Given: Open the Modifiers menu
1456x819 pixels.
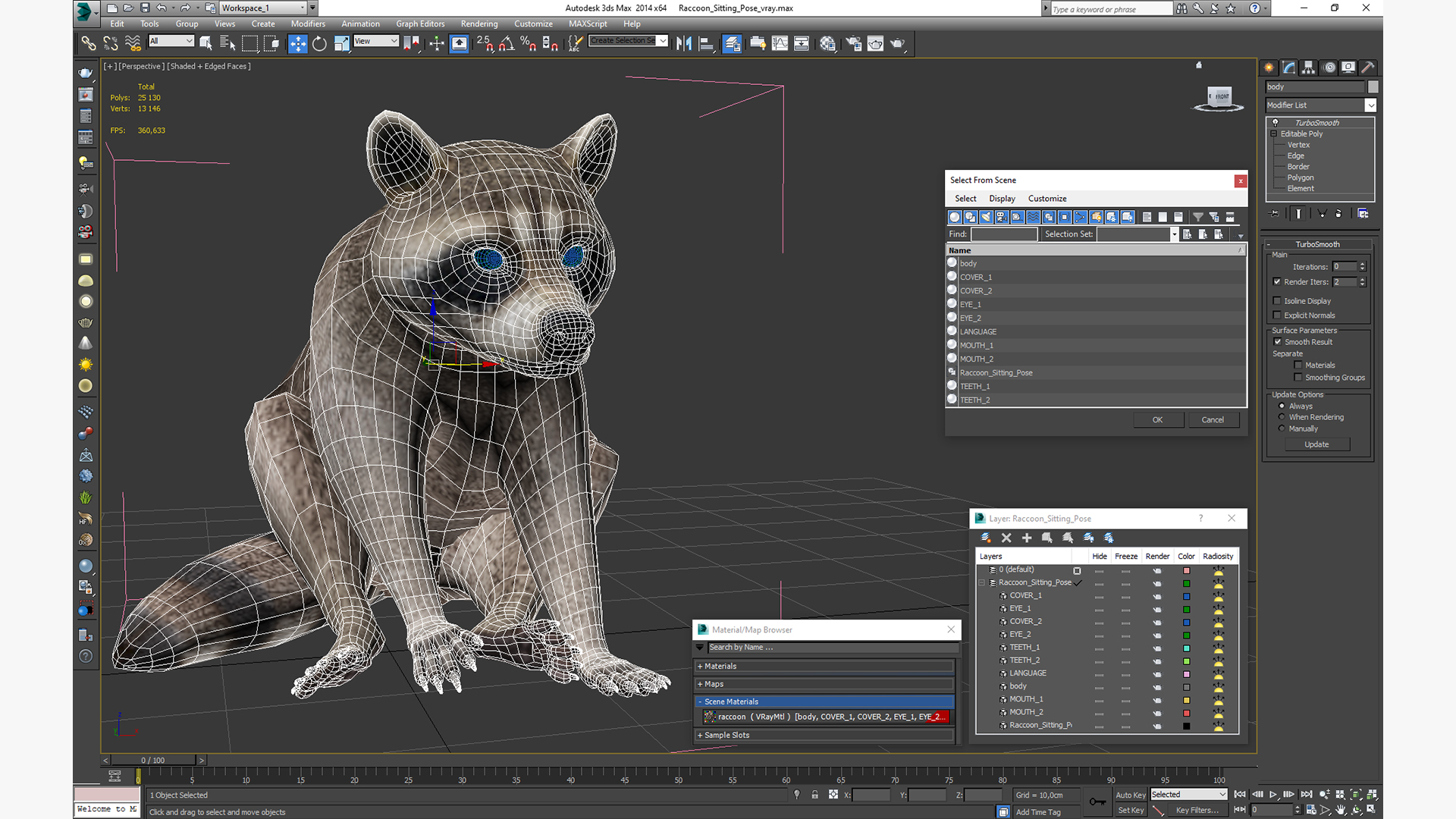Looking at the screenshot, I should (308, 24).
